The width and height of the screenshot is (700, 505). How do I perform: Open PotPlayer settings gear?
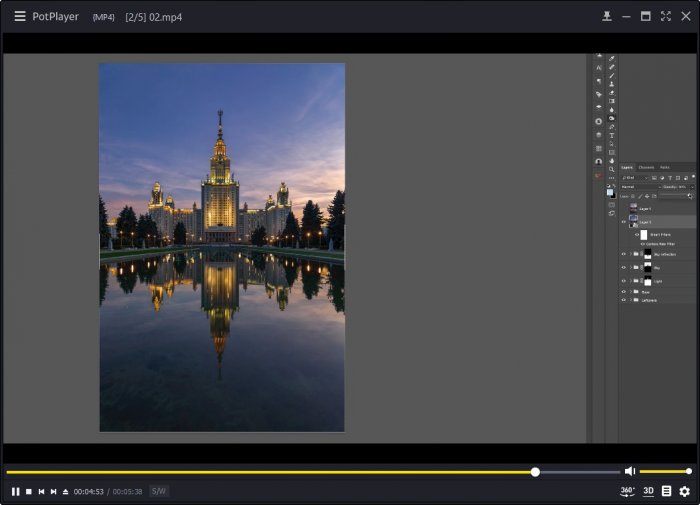coord(684,491)
